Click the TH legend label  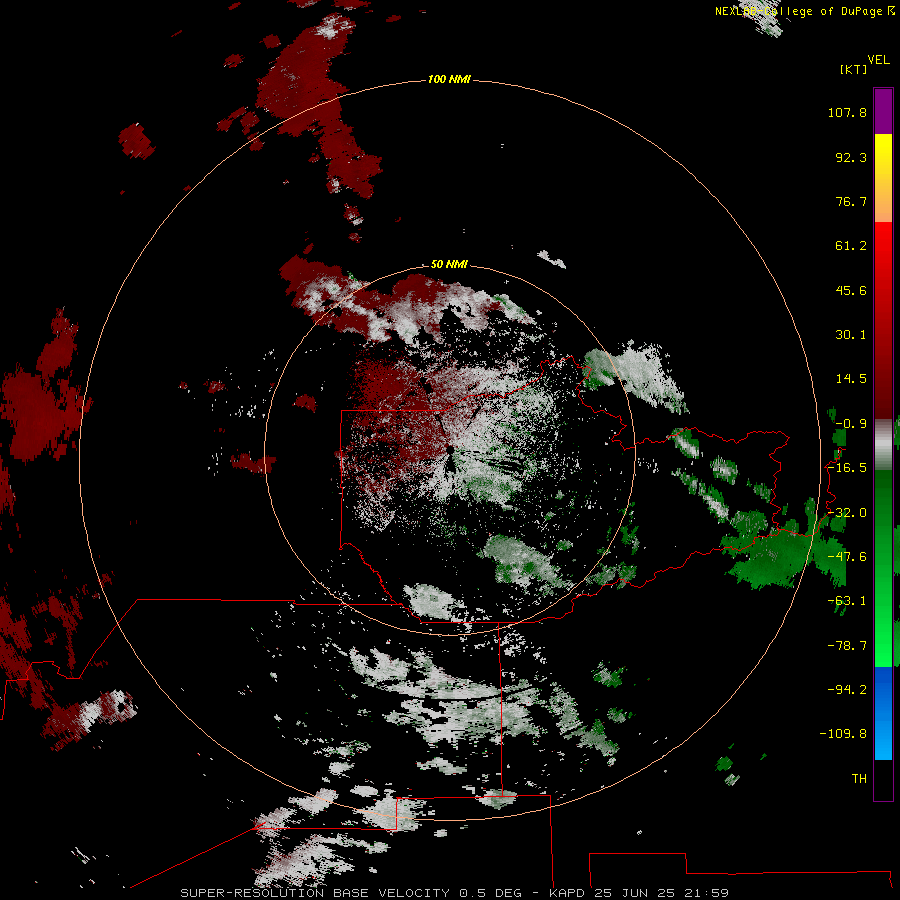tap(859, 778)
